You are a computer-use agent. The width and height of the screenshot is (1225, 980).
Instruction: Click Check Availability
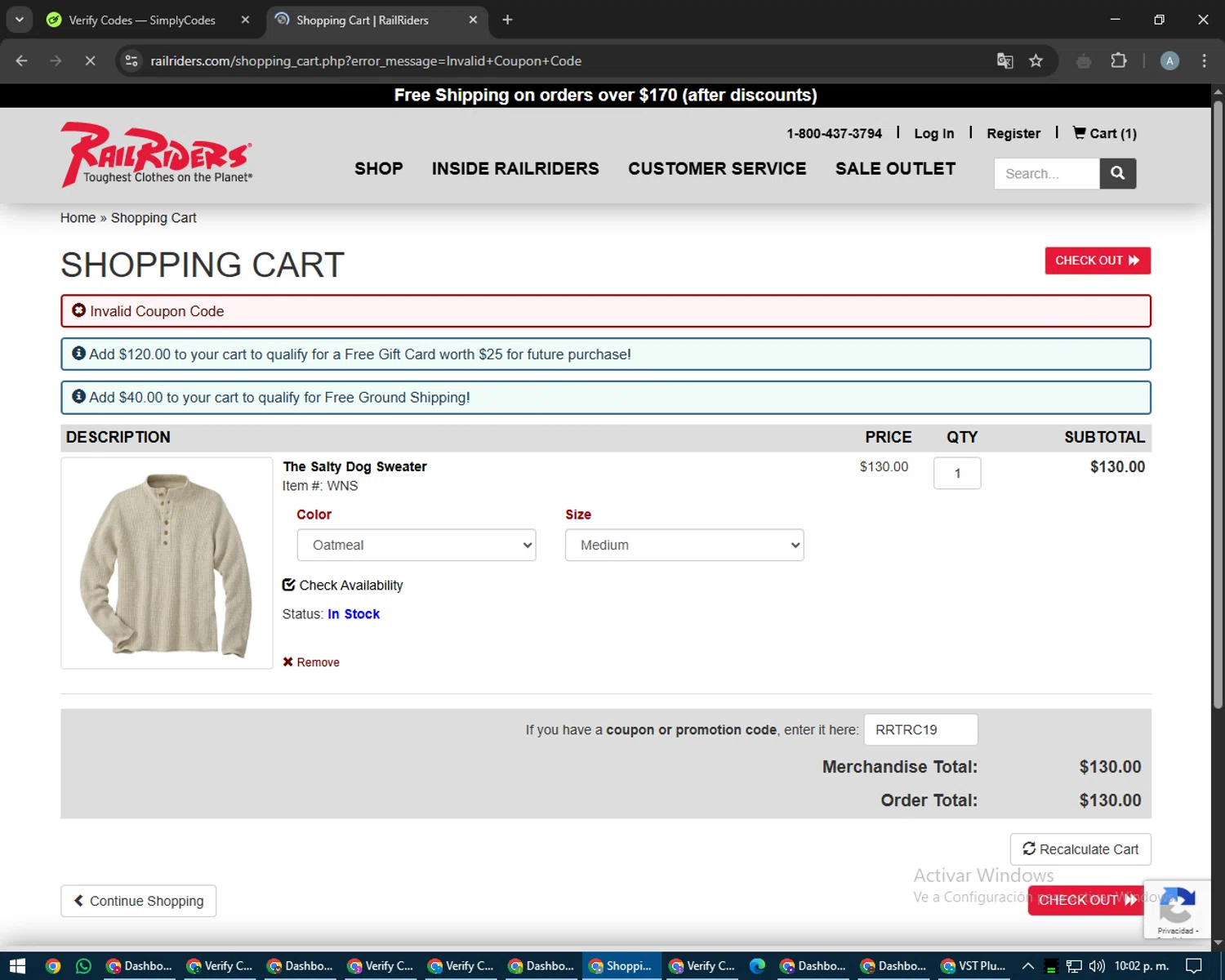tap(342, 585)
